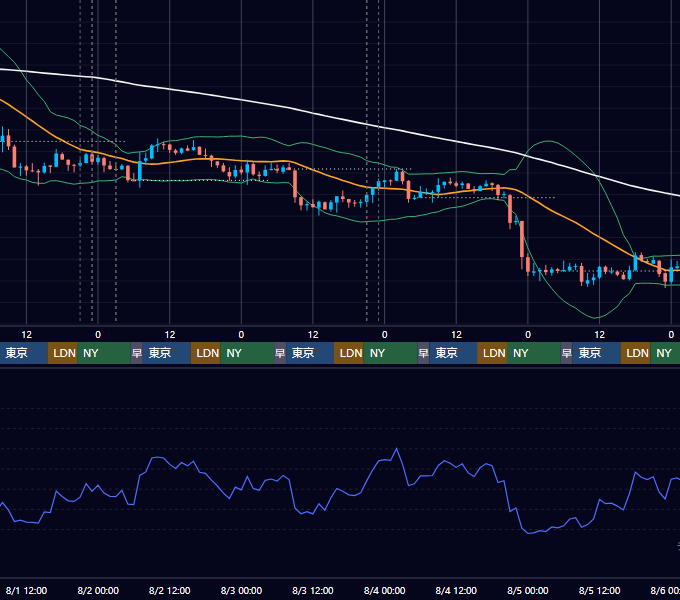
Task: Click the 早 block preceding 8/3 12:00 東京
Action: pyautogui.click(x=280, y=353)
